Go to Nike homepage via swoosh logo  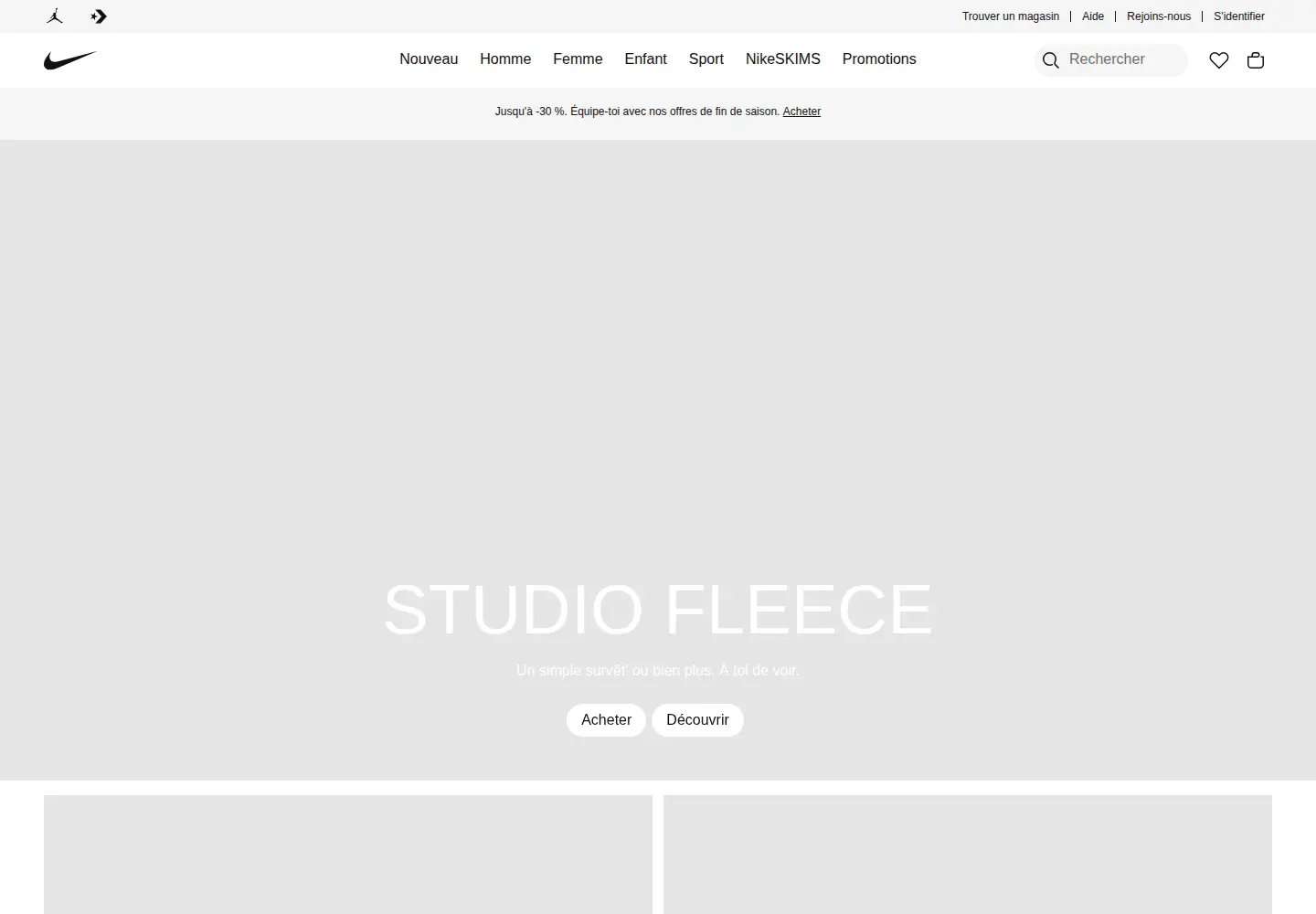[70, 60]
